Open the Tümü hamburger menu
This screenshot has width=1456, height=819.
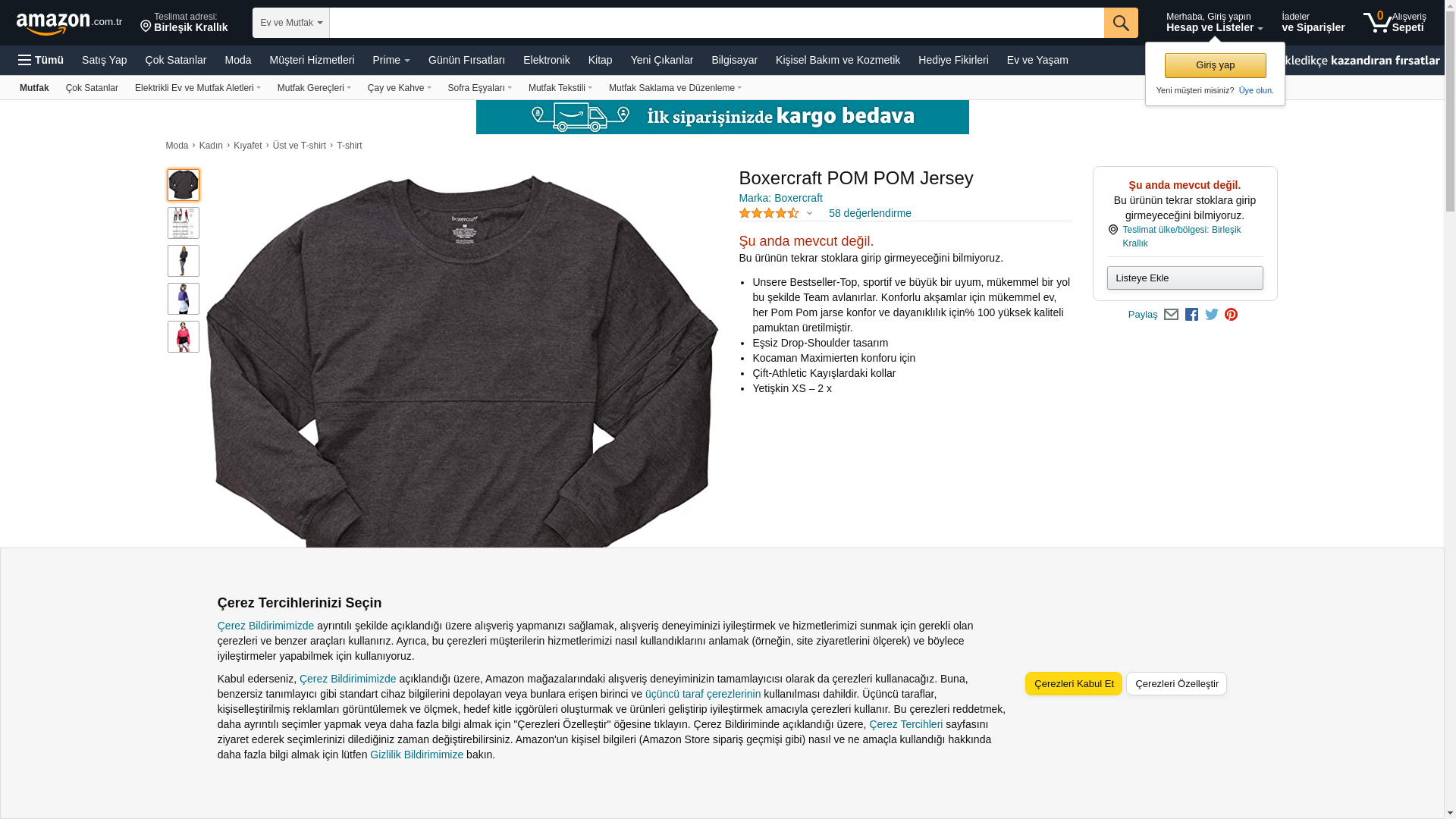(x=41, y=60)
